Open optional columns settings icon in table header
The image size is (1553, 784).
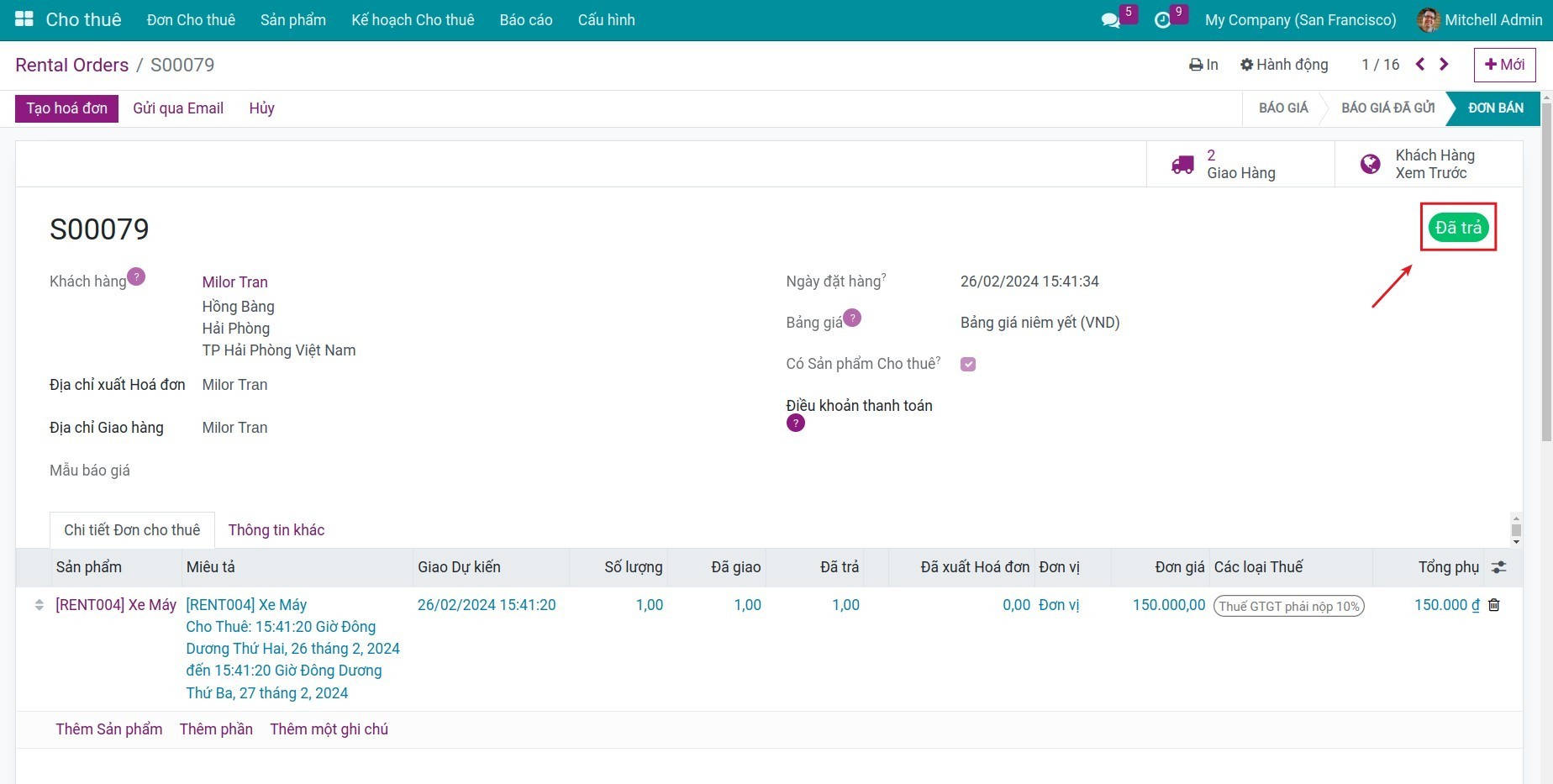point(1498,567)
